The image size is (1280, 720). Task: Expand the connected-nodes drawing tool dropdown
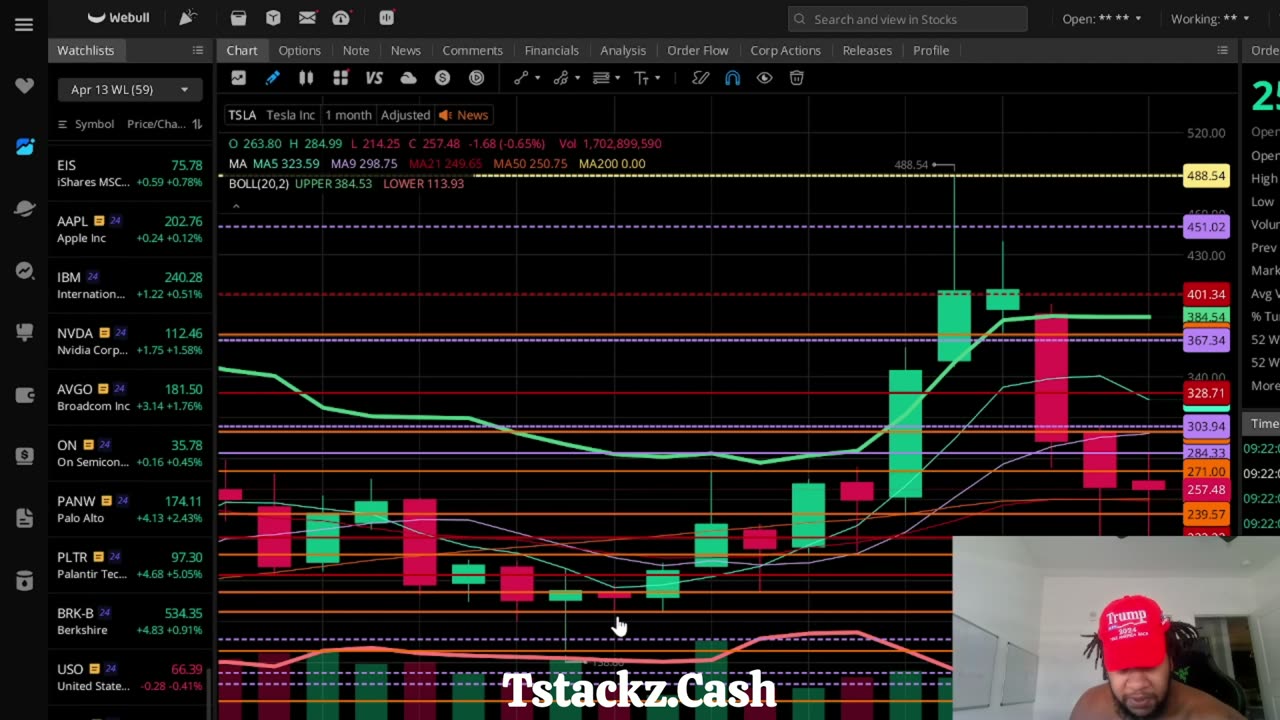click(x=578, y=78)
